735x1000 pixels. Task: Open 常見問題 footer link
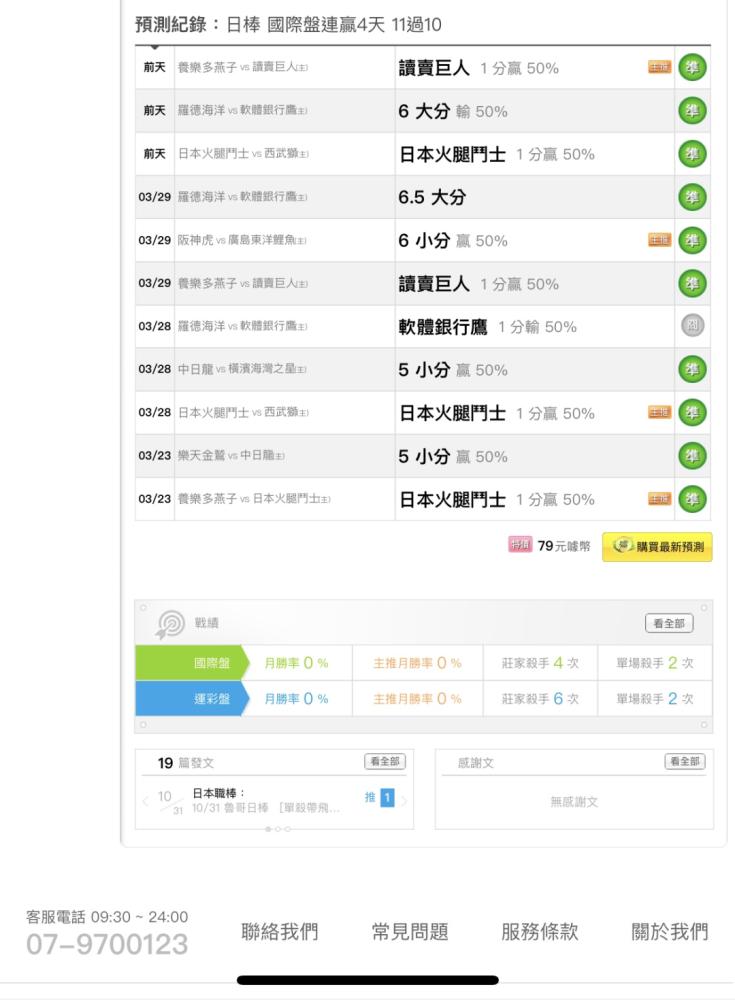pyautogui.click(x=410, y=932)
